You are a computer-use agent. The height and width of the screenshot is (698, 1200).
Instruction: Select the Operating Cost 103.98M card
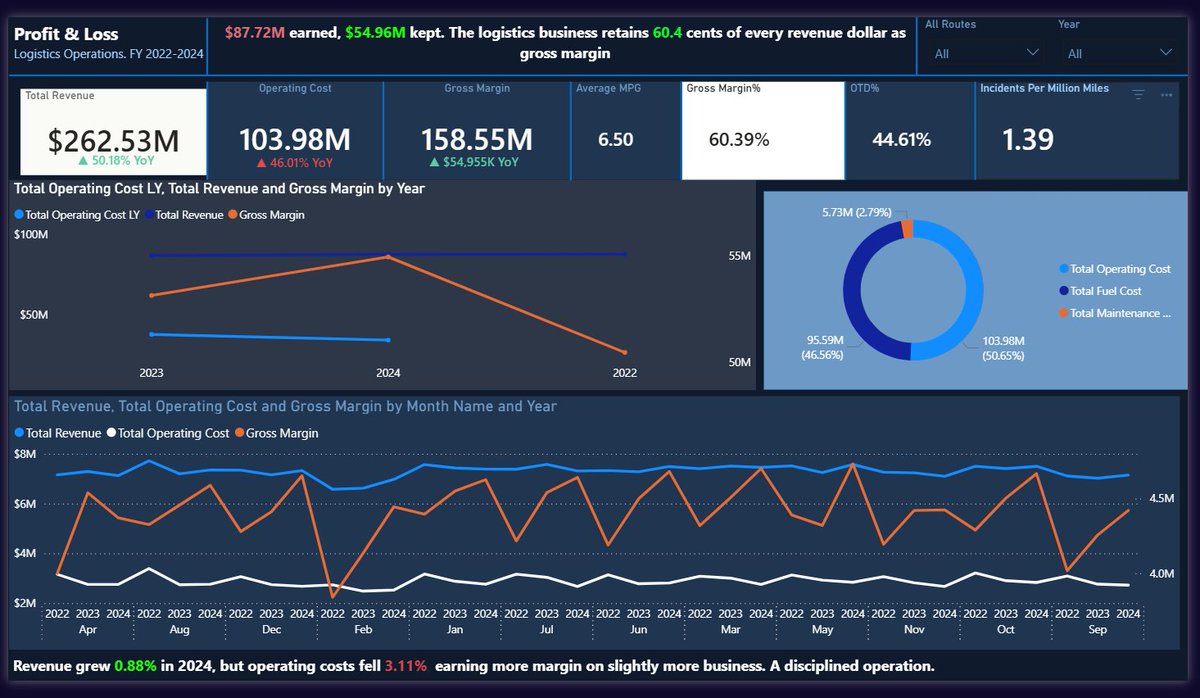(295, 131)
